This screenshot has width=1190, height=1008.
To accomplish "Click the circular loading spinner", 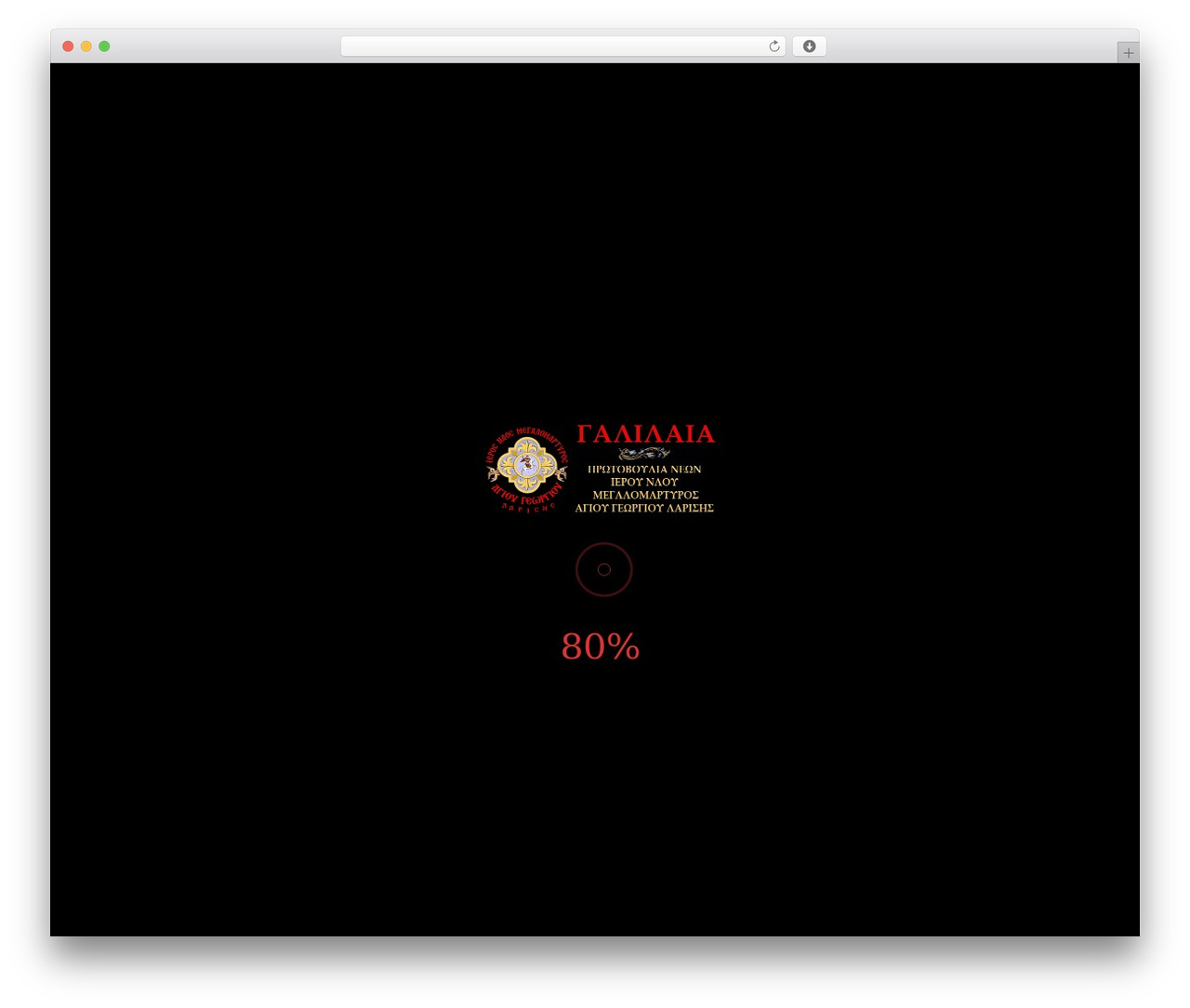I will click(x=604, y=569).
